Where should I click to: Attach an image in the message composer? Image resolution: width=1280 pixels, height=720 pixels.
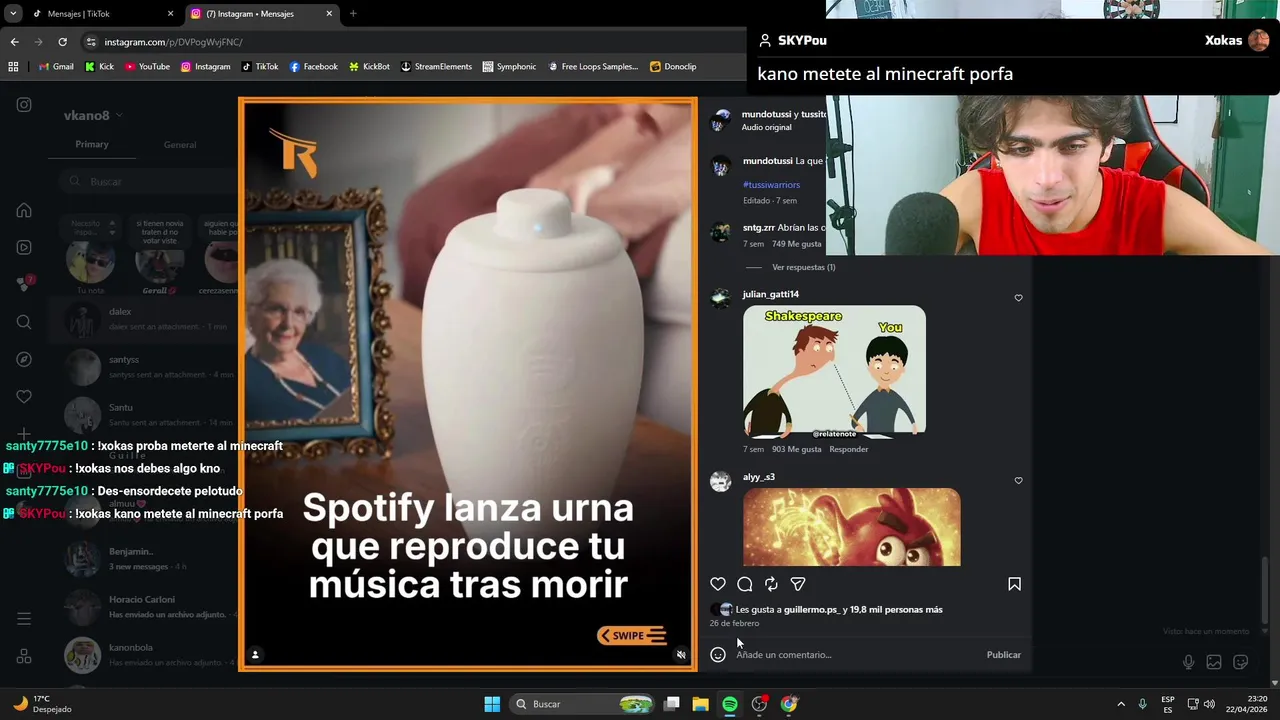pyautogui.click(x=1214, y=662)
